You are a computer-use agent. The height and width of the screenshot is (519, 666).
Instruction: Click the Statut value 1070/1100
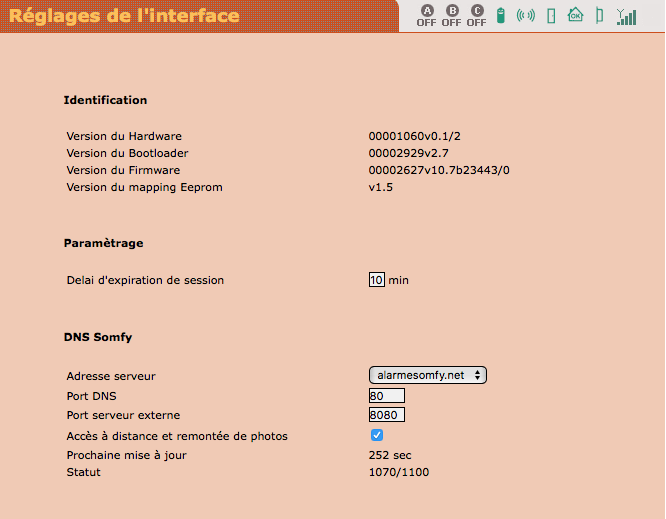click(x=399, y=472)
